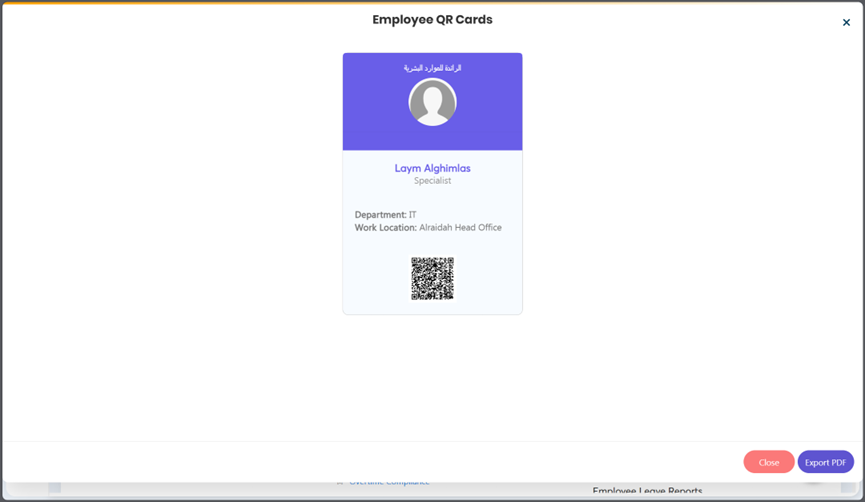Click the employee avatar placeholder icon
Image resolution: width=865 pixels, height=502 pixels.
(x=432, y=101)
